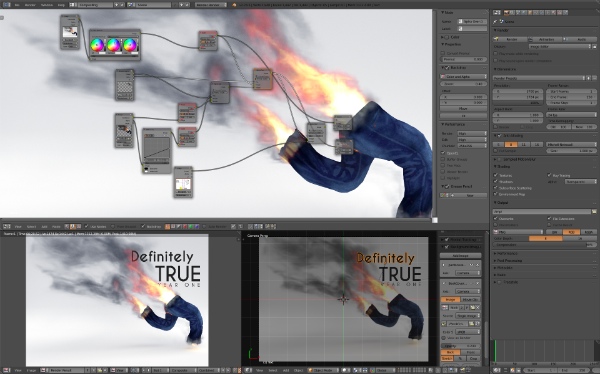Open the View menu in node editor header
The image size is (600, 374).
(x=18, y=227)
